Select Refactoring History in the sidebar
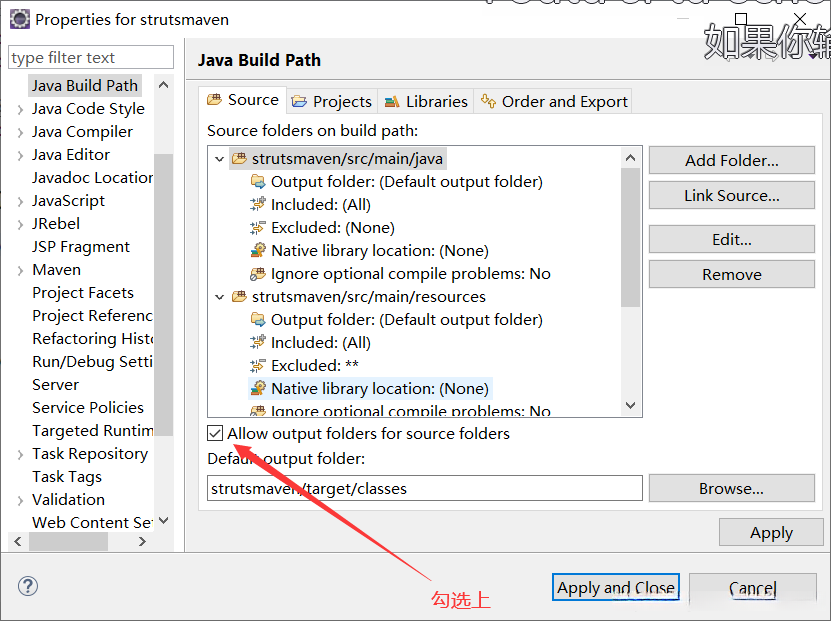The width and height of the screenshot is (831, 621). [92, 339]
